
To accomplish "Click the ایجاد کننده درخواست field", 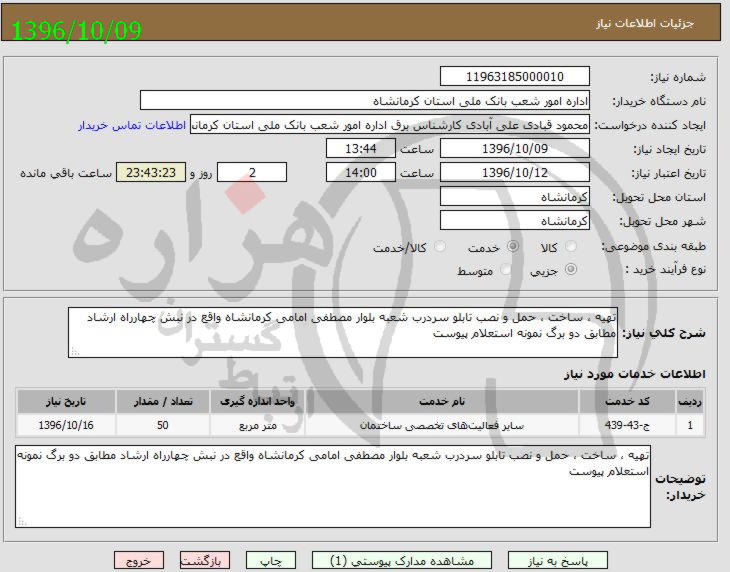I will coord(390,125).
